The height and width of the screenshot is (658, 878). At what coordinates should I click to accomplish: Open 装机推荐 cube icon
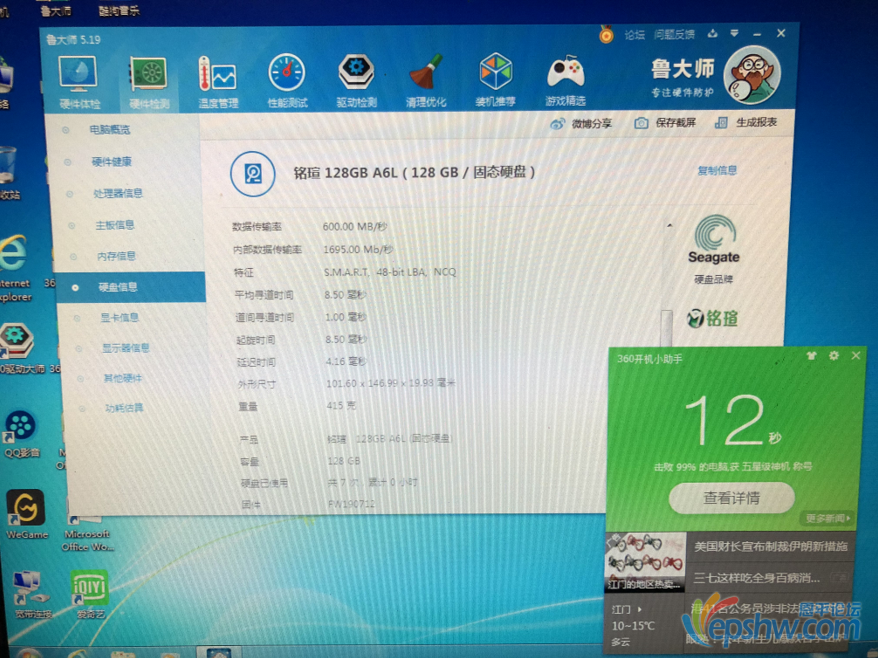tap(496, 80)
